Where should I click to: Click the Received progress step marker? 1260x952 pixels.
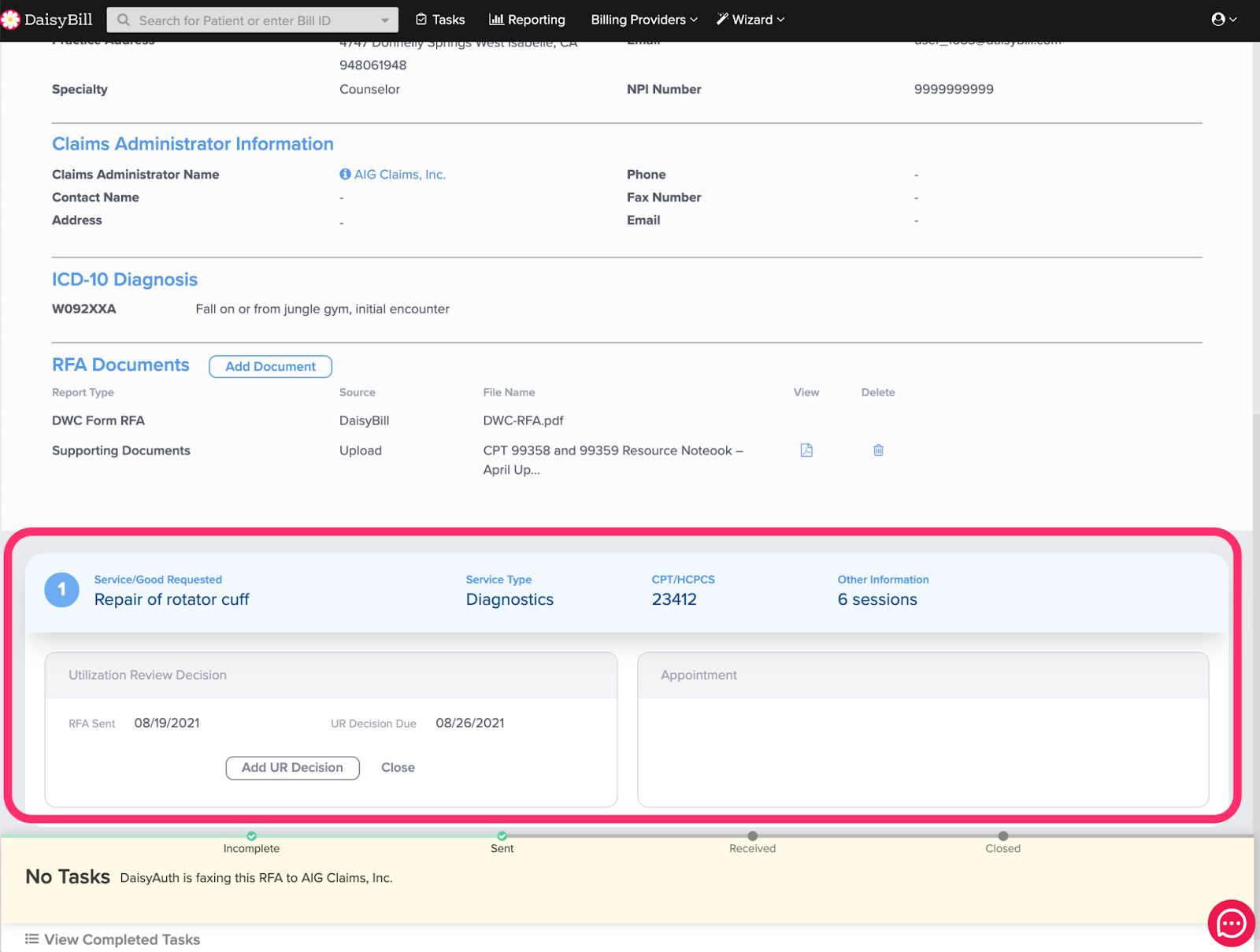point(752,836)
